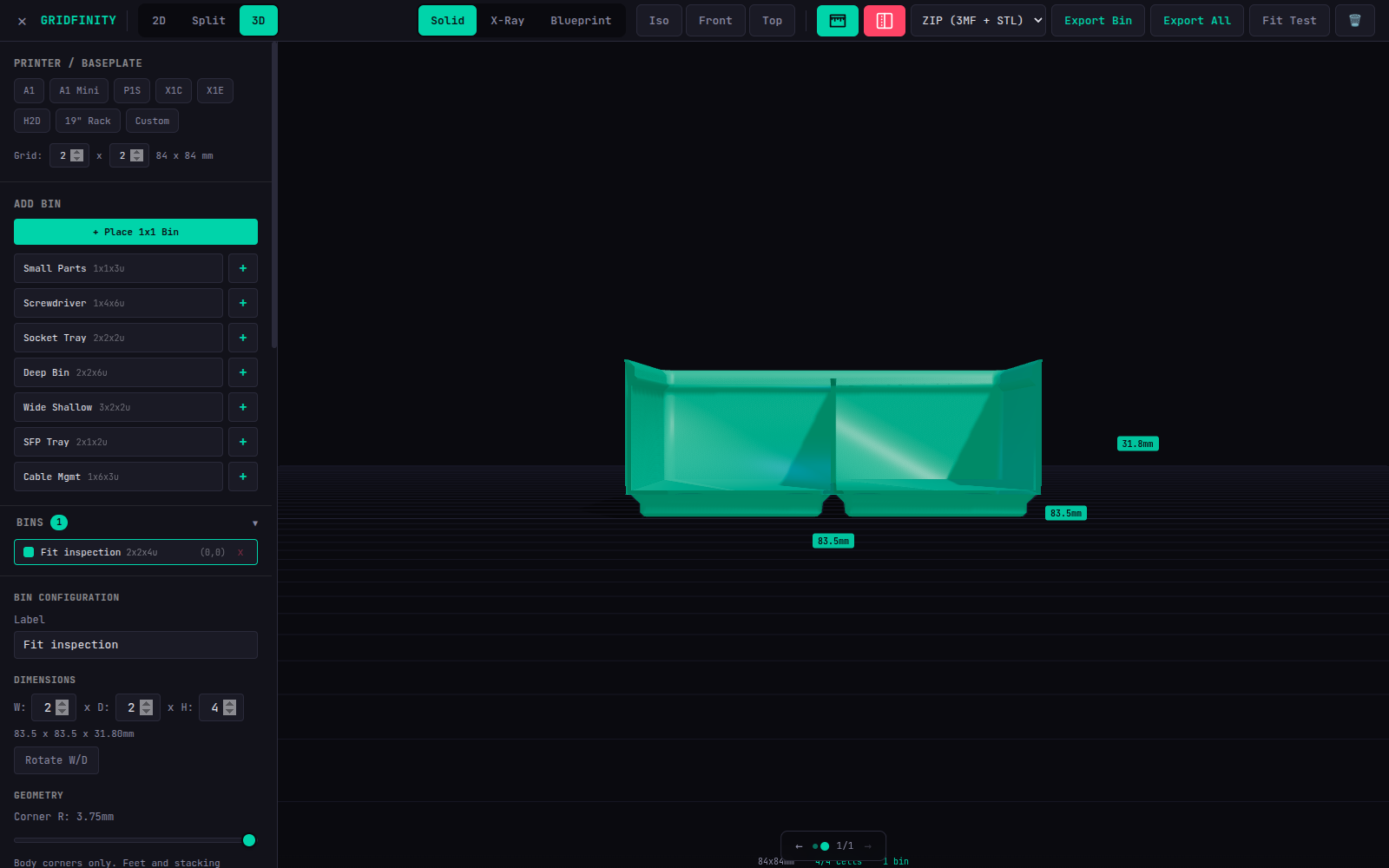Switch to the Split view tab
This screenshot has width=1389, height=868.
tap(208, 21)
